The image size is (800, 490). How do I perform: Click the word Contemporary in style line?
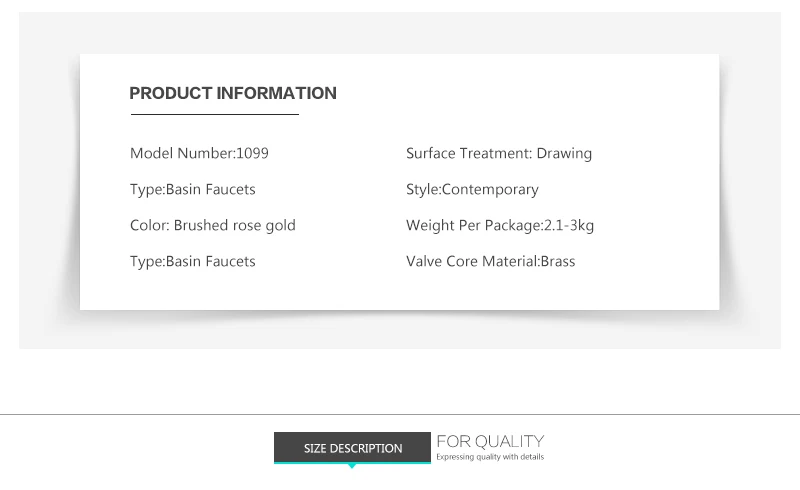pos(490,189)
